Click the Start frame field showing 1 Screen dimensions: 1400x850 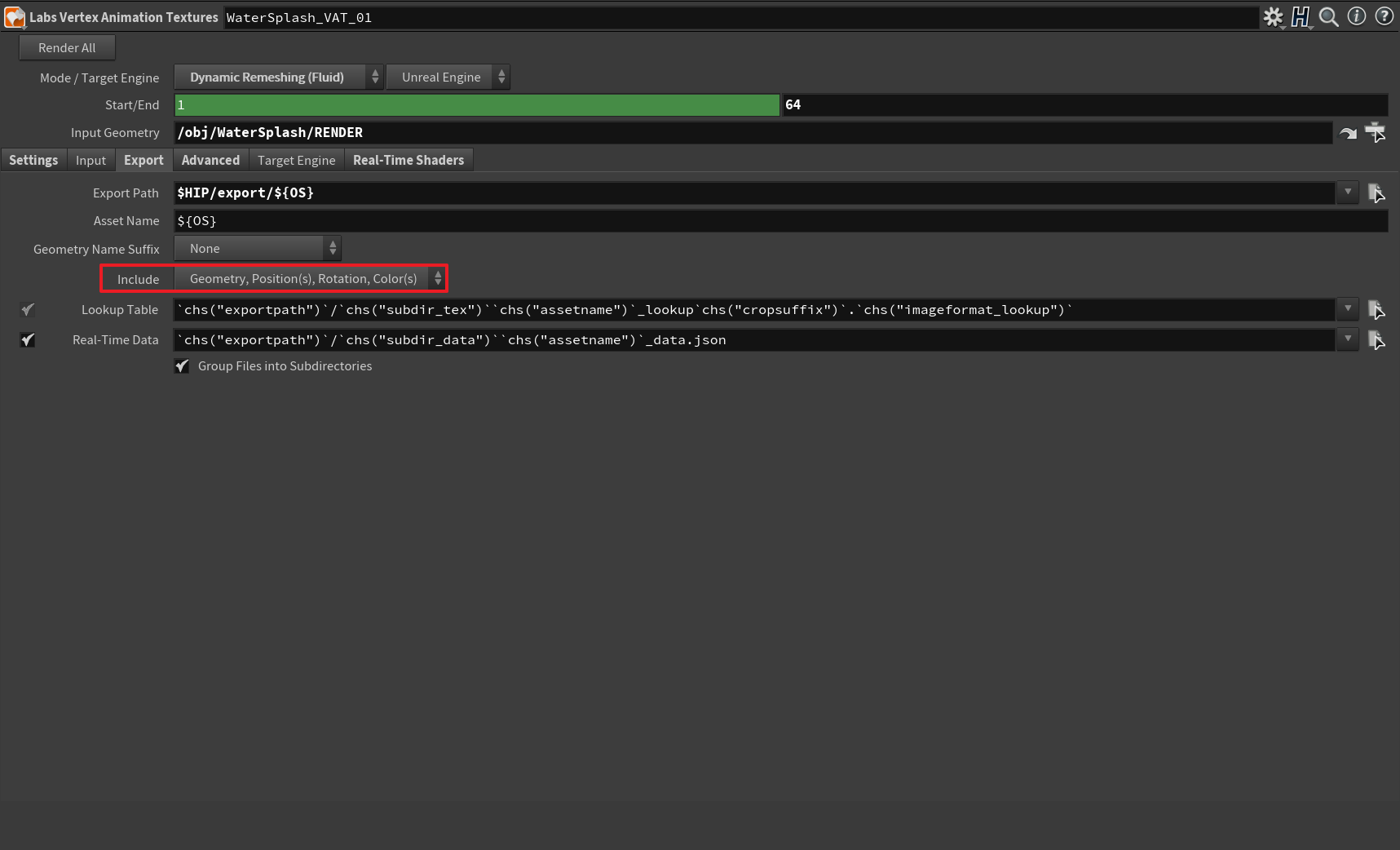pos(477,105)
